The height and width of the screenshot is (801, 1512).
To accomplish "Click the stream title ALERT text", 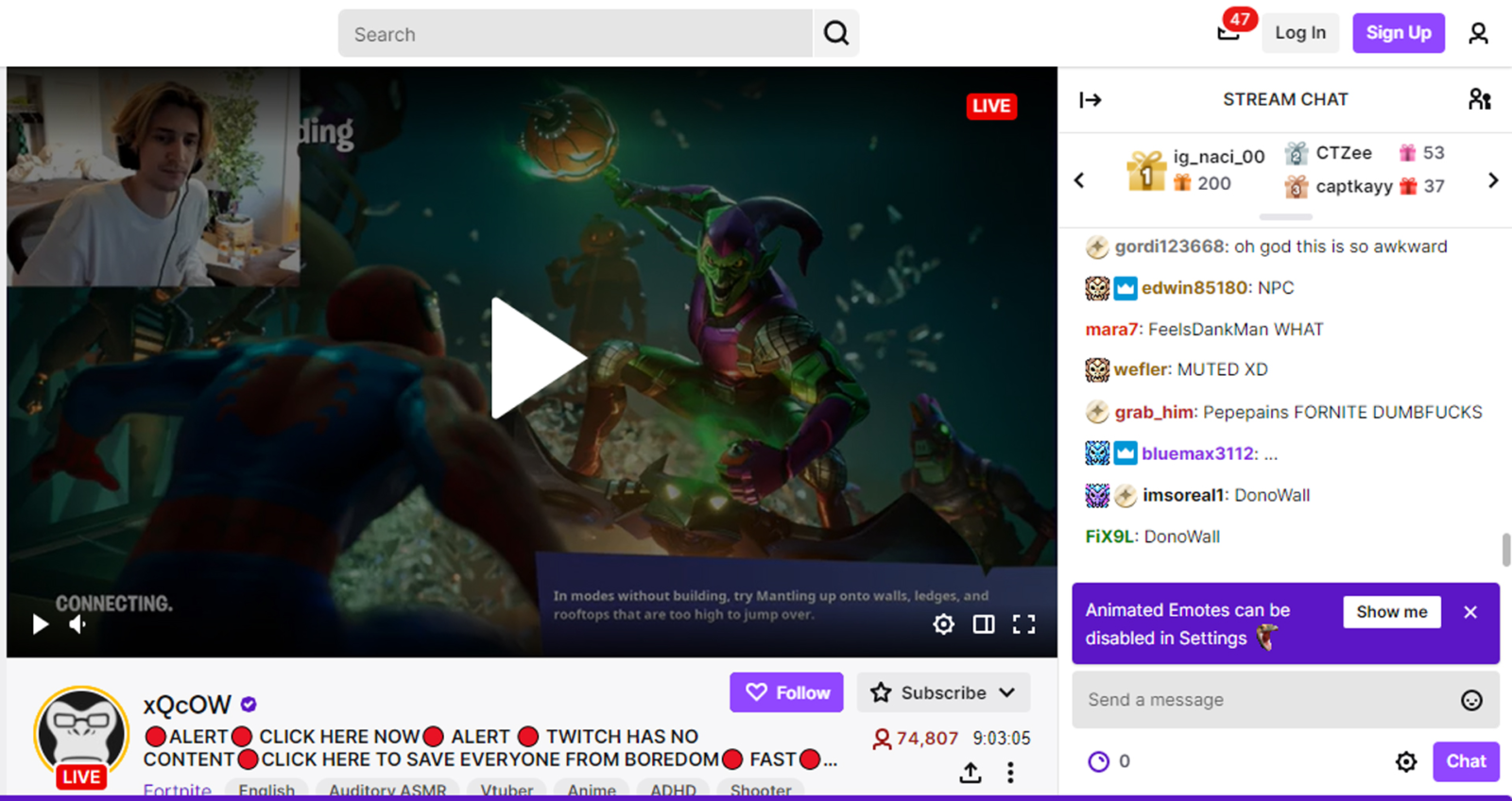I will [491, 748].
